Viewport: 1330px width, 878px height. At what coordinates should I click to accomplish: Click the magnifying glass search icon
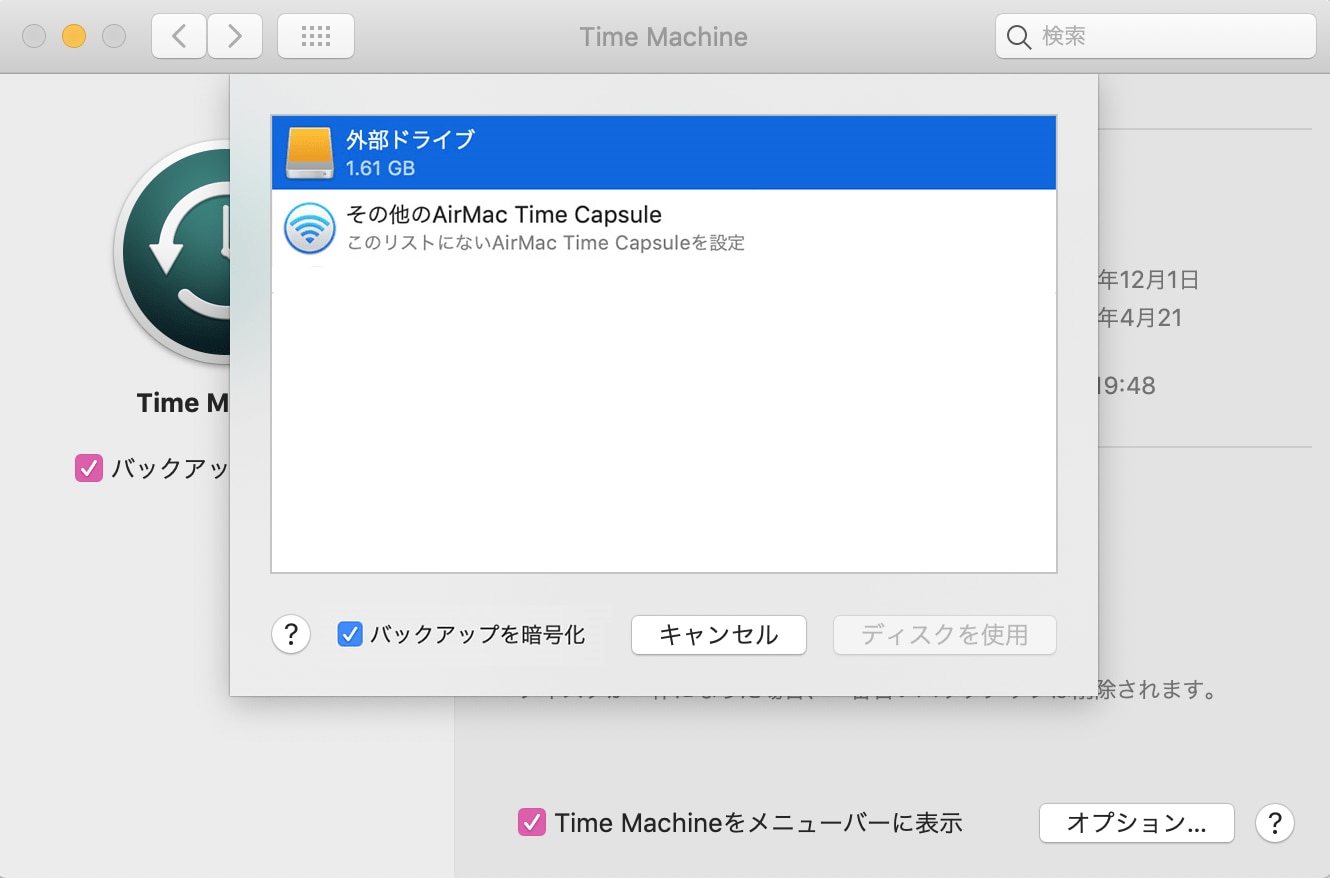pos(1018,38)
